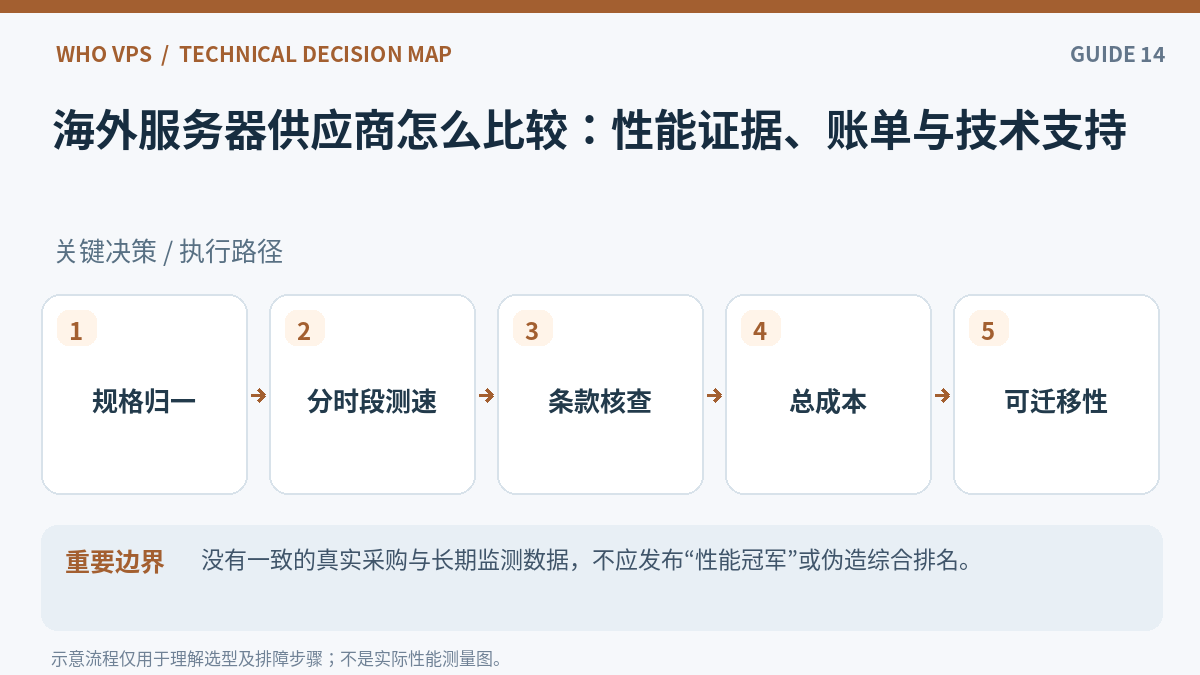
Task: Click the GUIDE 14 label
Action: click(x=1117, y=54)
